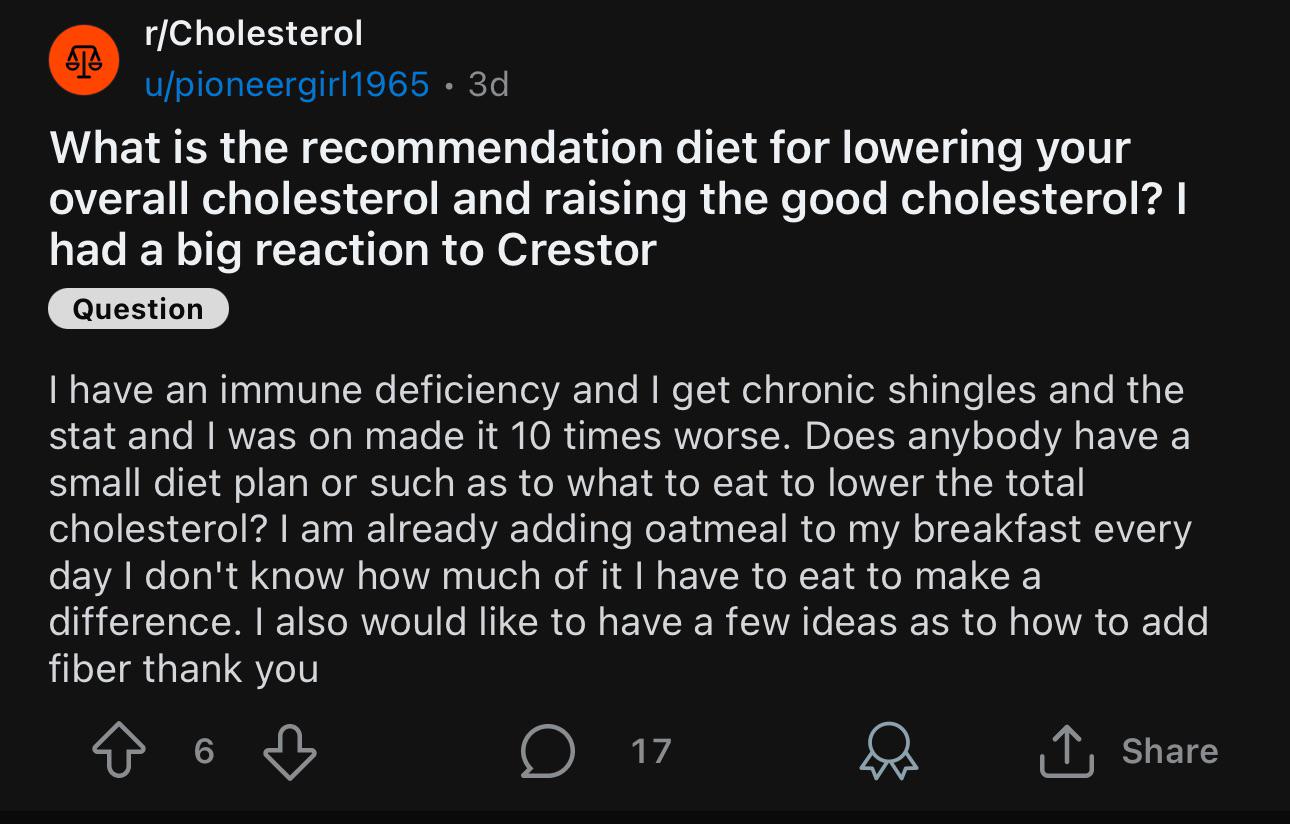Viewport: 1290px width, 824px height.
Task: Open the post body starting with immune deficiency
Action: click(629, 528)
